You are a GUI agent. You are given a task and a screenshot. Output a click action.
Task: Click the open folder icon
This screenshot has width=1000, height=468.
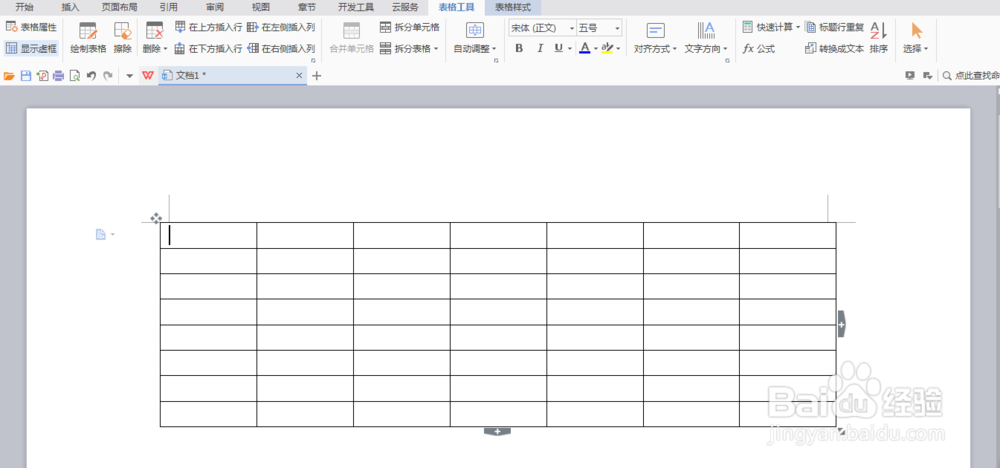point(9,76)
